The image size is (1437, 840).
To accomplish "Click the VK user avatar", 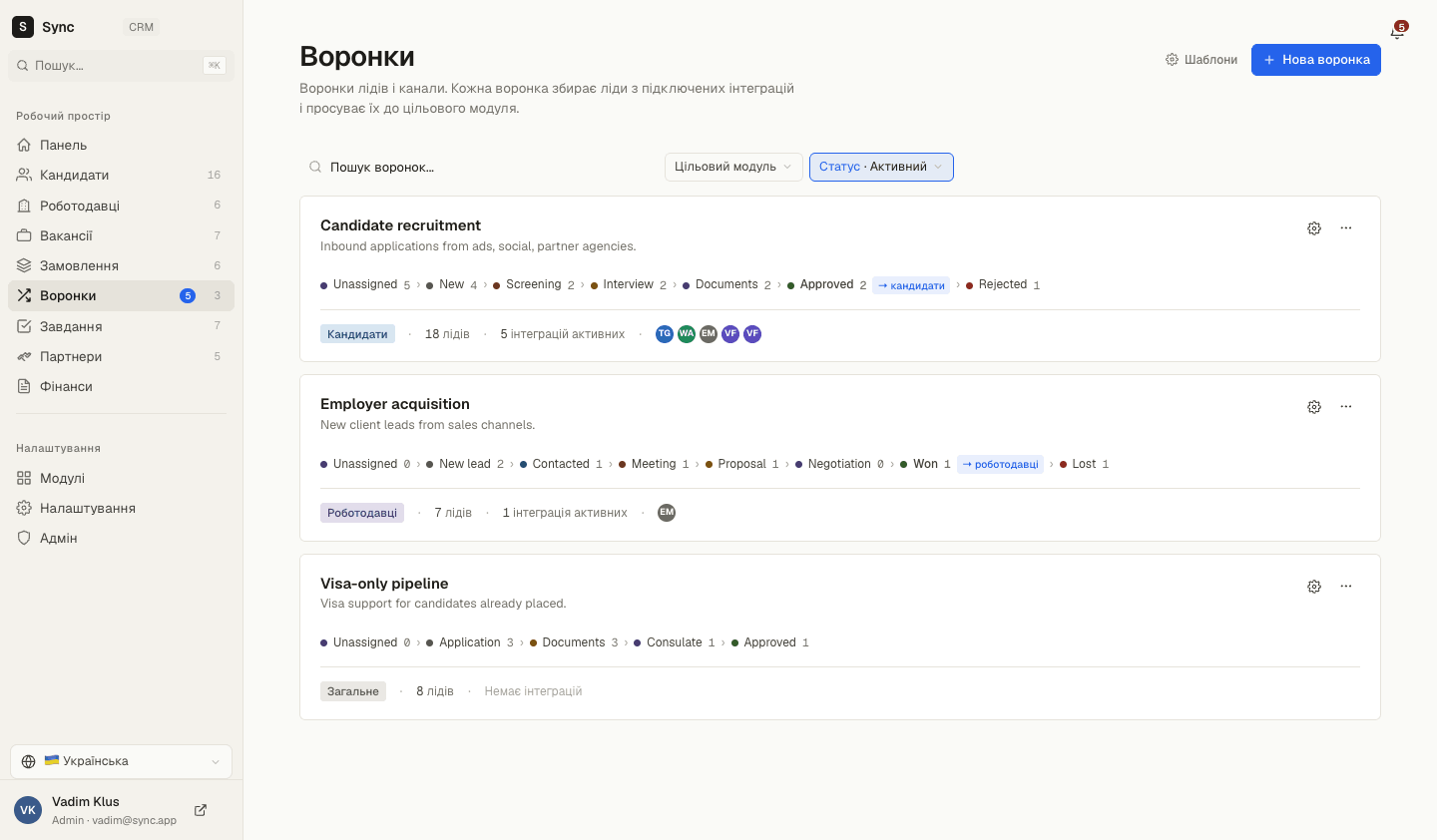I will pyautogui.click(x=28, y=810).
